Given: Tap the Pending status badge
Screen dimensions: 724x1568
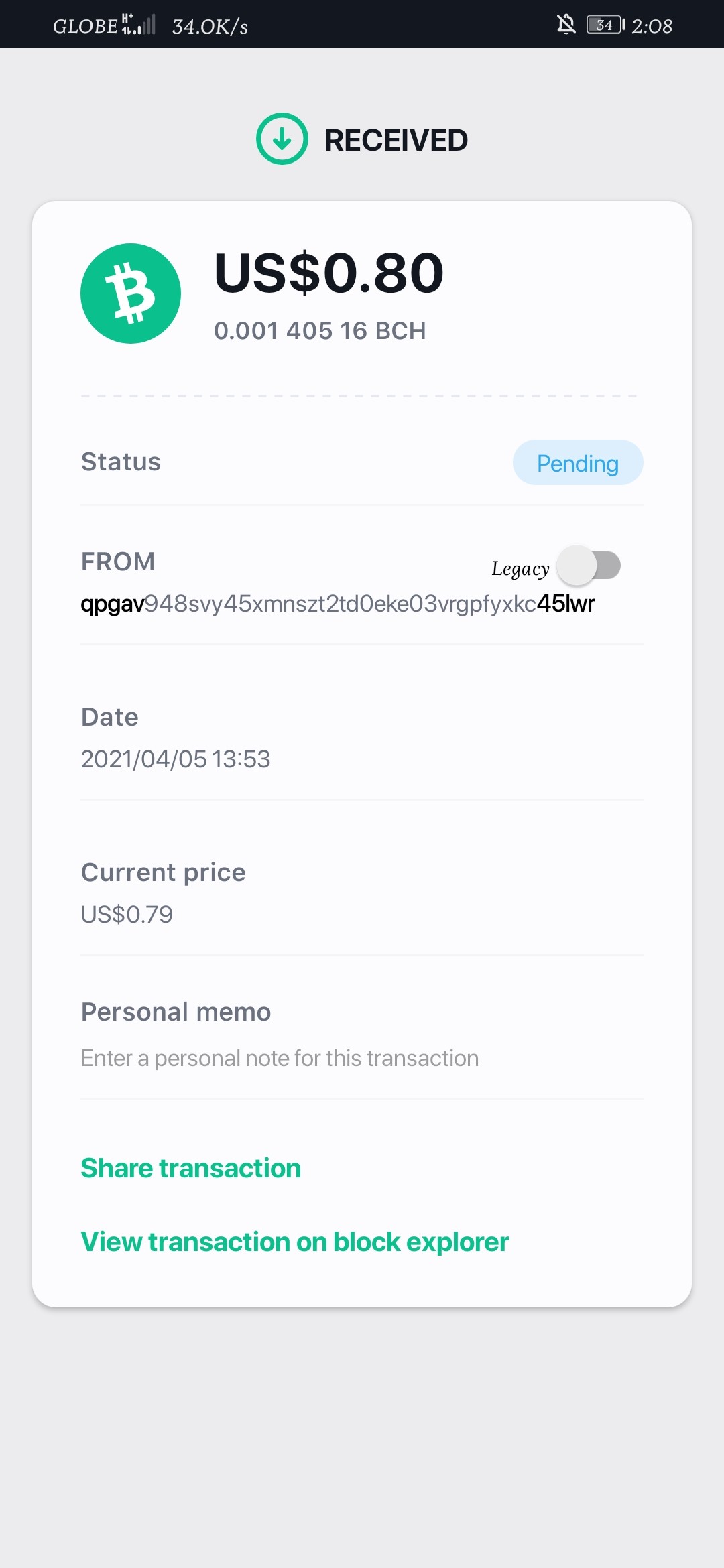Looking at the screenshot, I should coord(578,463).
